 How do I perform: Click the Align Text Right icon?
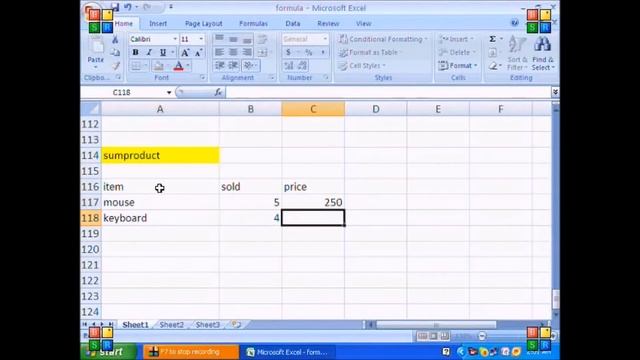(x=247, y=52)
